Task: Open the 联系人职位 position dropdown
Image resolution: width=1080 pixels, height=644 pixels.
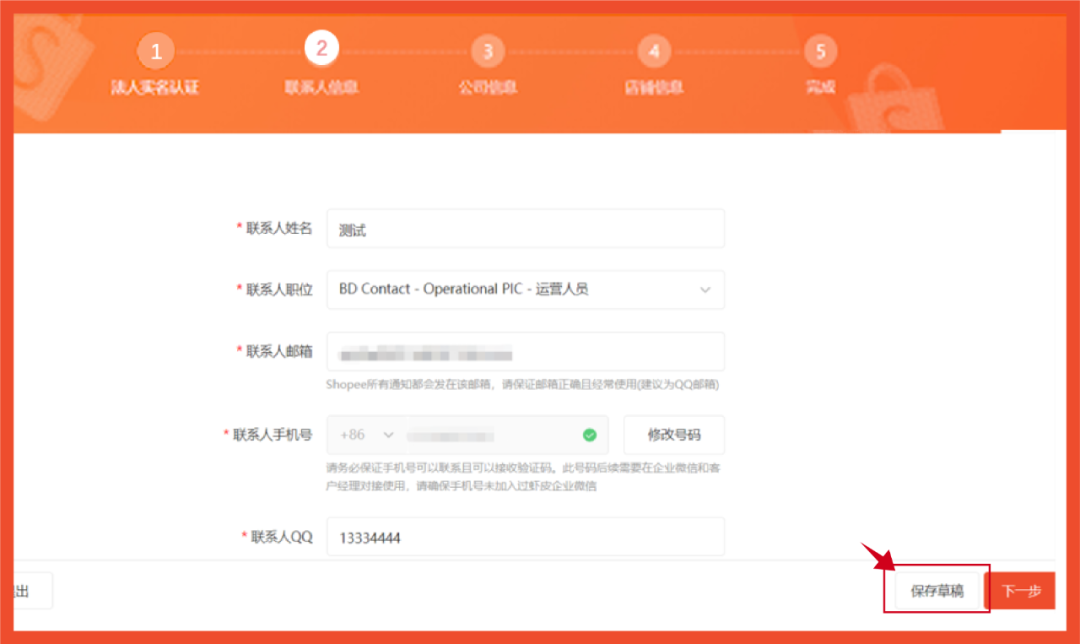Action: point(525,290)
